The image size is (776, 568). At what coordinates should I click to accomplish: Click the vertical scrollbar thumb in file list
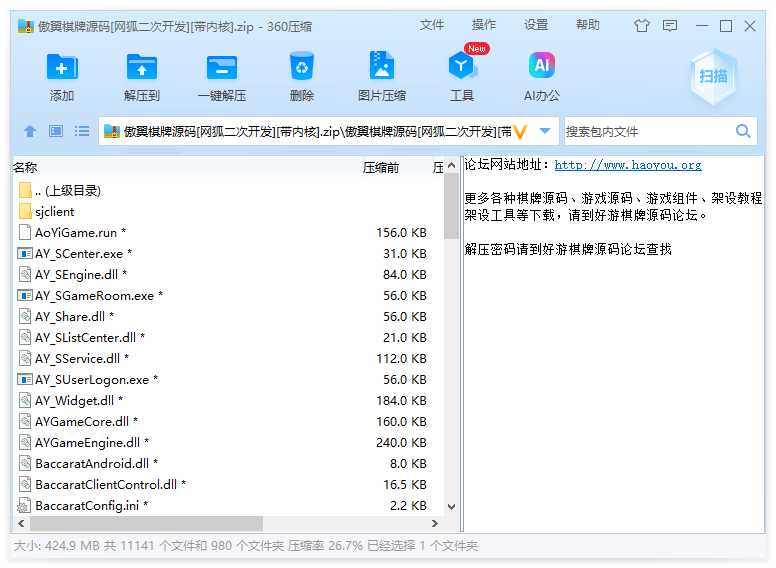pyautogui.click(x=451, y=206)
